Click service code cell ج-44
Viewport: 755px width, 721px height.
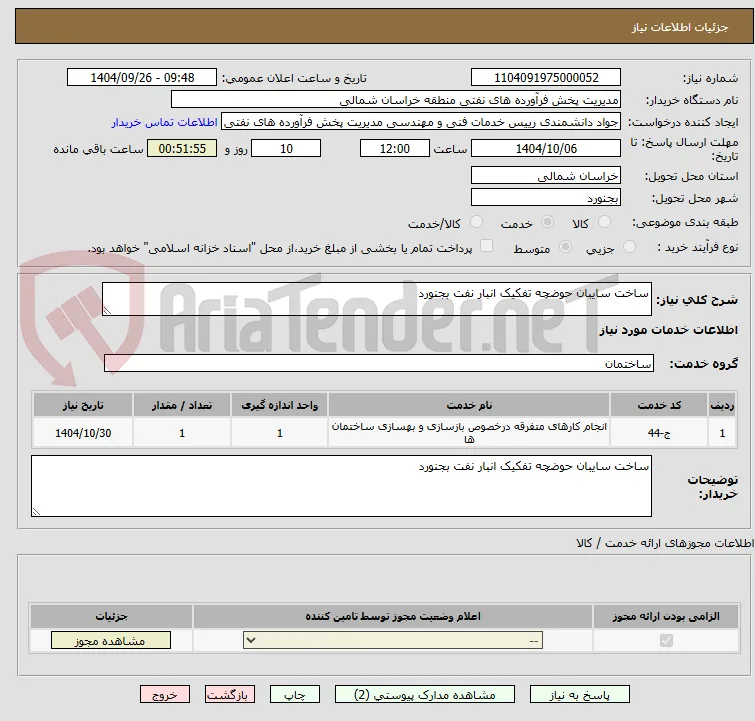pos(659,433)
